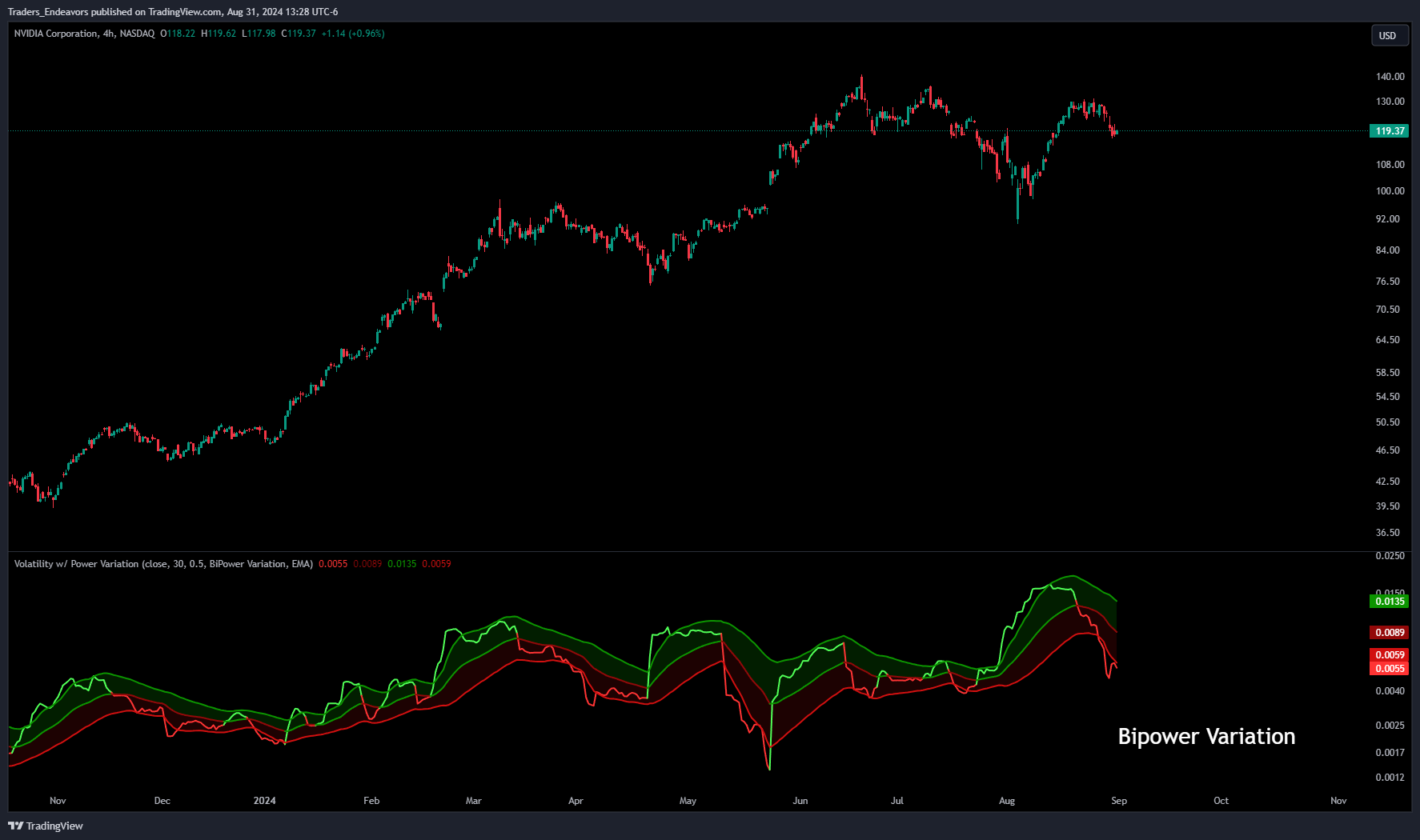Click the 0.0250 indicator axis label
Viewport: 1420px width, 840px height.
(1390, 556)
